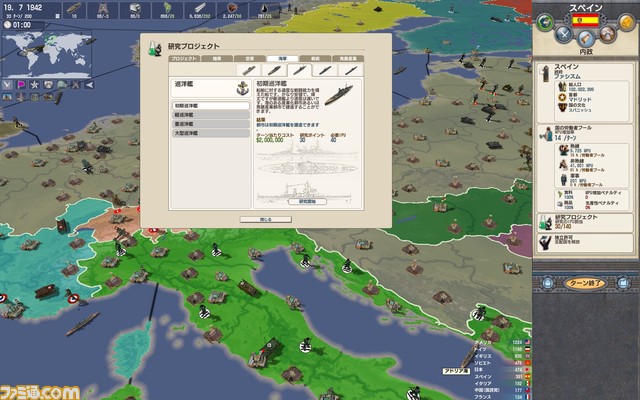
Task: Select the destroyer ship-class tab
Action: click(325, 70)
